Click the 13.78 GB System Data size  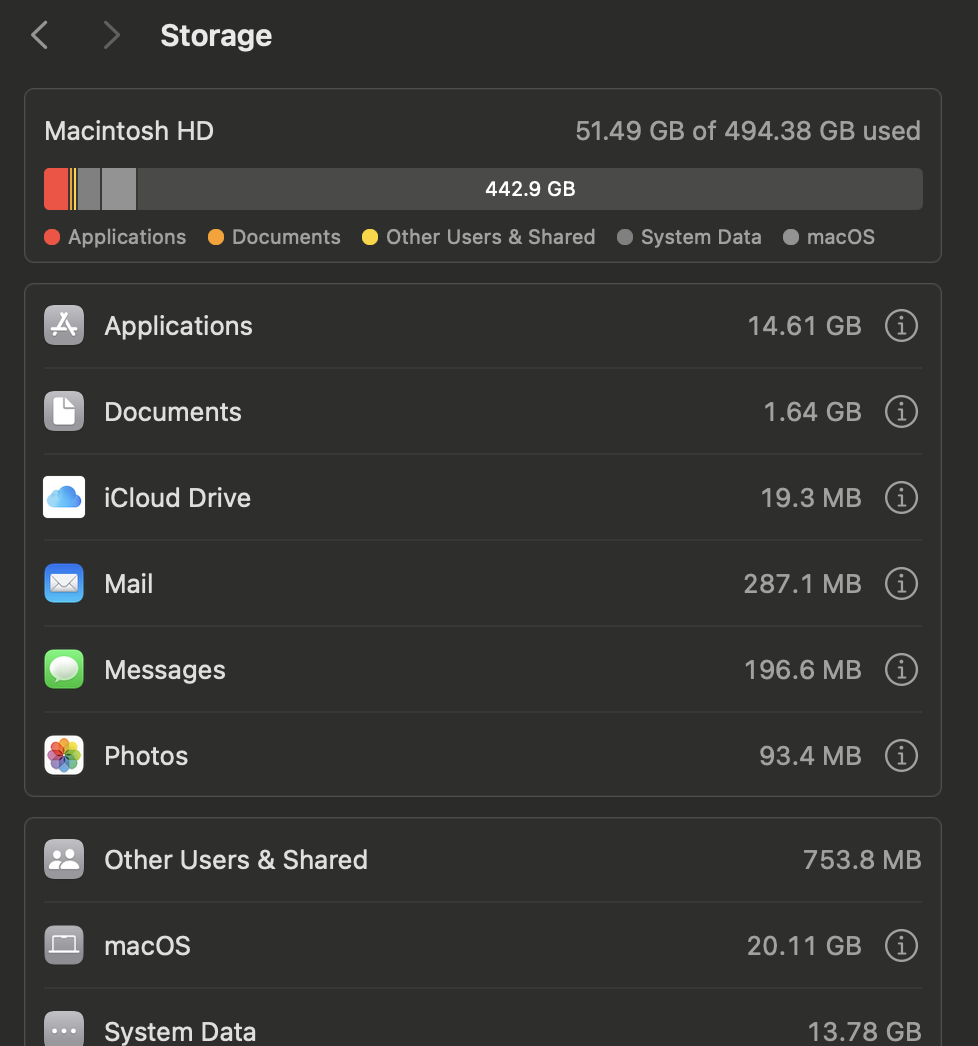(x=864, y=1031)
